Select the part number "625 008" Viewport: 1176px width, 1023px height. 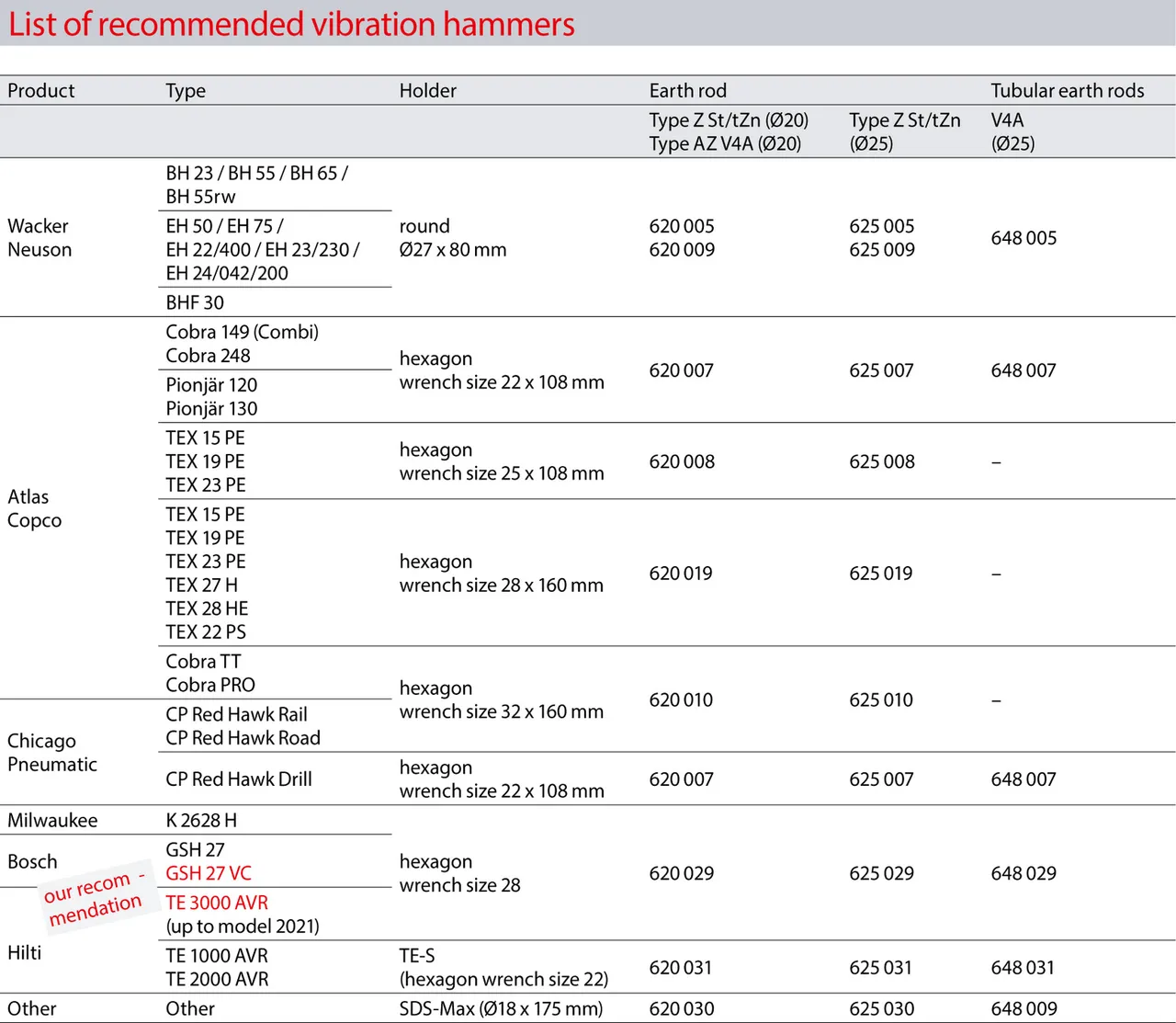point(881,461)
